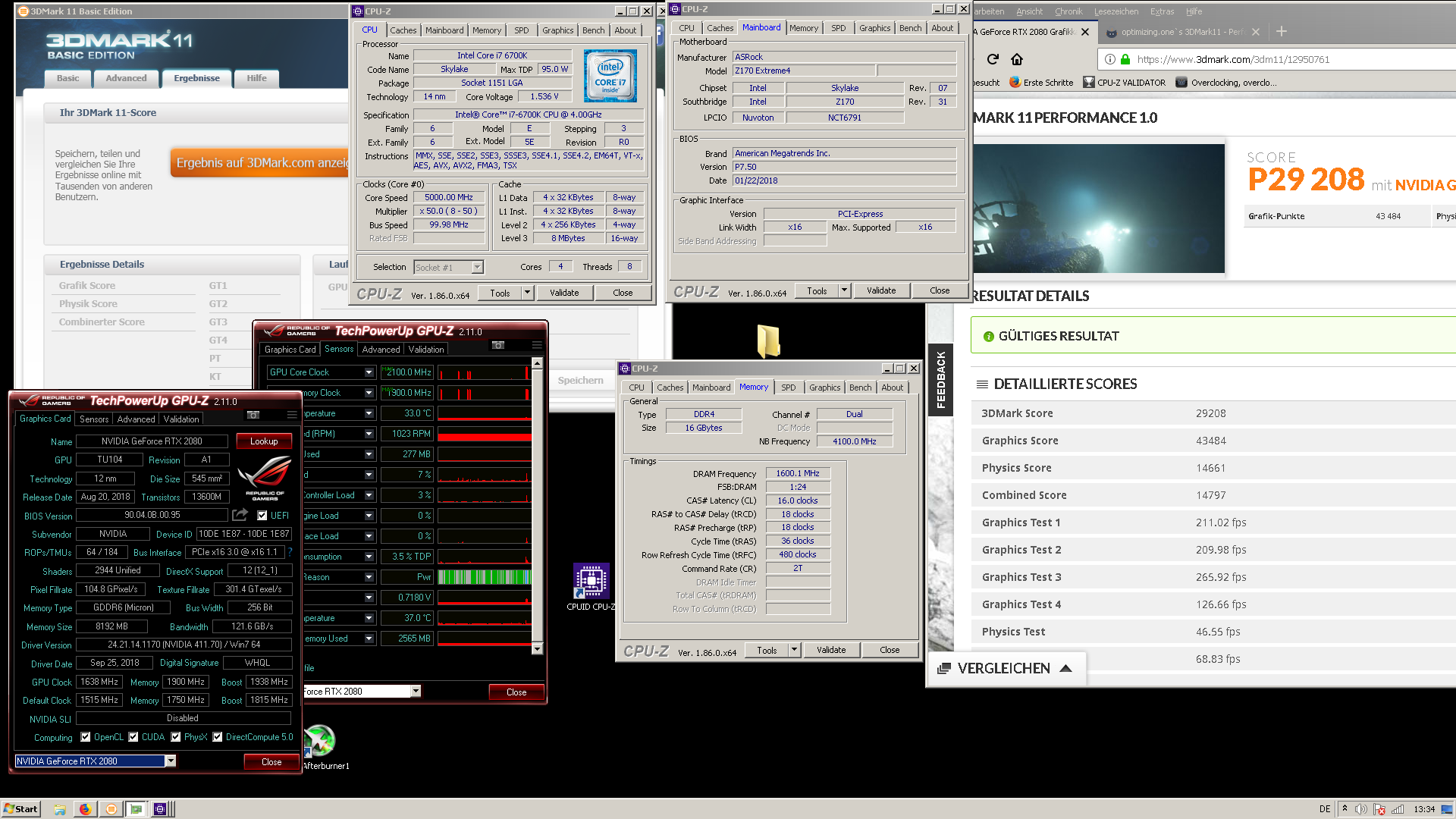Click the ROG logo in GPU-Z
Image resolution: width=1456 pixels, height=819 pixels.
(x=265, y=476)
